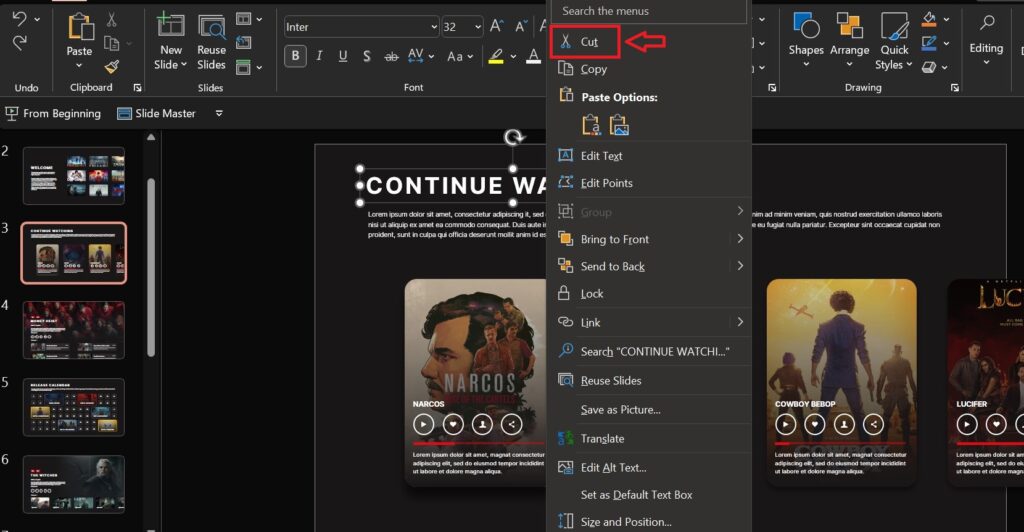Click the font color A swatch
Viewport: 1024px width, 532px height.
click(x=534, y=57)
